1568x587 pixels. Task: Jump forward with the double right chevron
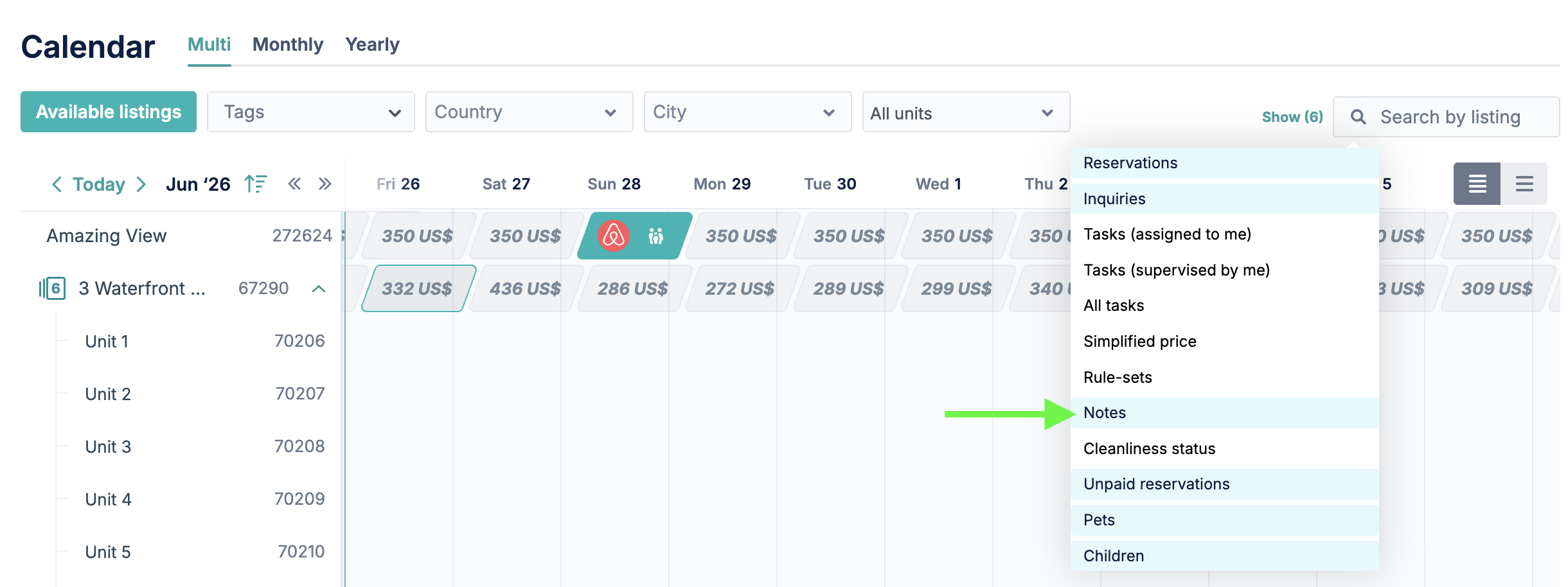[x=325, y=184]
